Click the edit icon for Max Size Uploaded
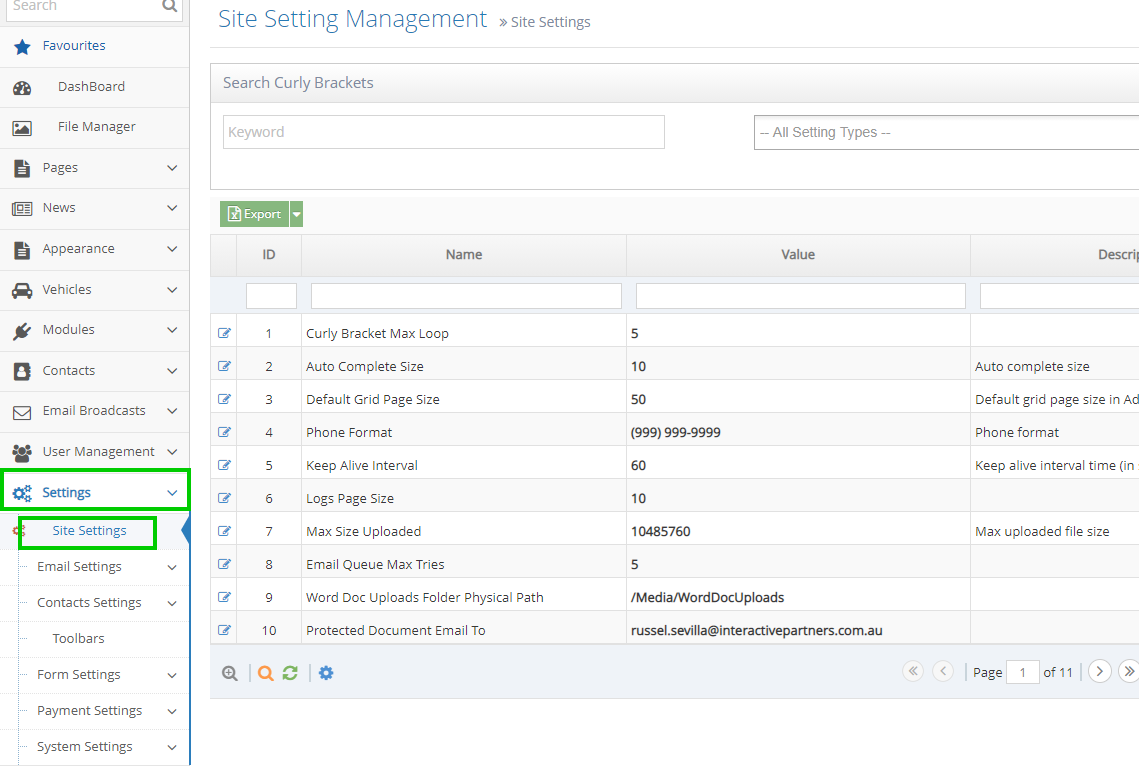The width and height of the screenshot is (1139, 766). 224,531
